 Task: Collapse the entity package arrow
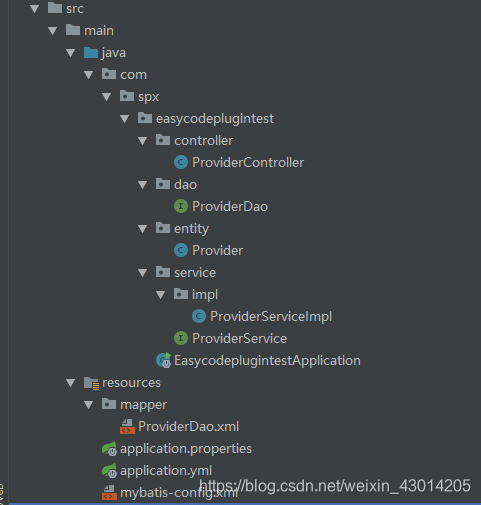pyautogui.click(x=143, y=229)
